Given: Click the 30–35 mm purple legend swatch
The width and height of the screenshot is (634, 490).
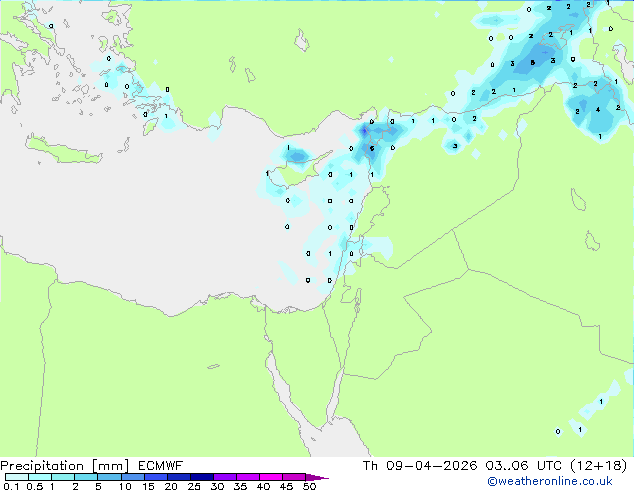Looking at the screenshot, I should click(224, 477).
